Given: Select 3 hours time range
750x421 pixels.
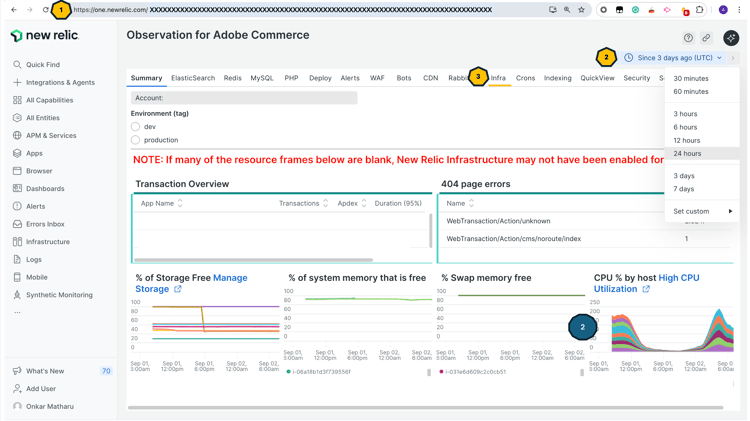Looking at the screenshot, I should click(x=685, y=114).
